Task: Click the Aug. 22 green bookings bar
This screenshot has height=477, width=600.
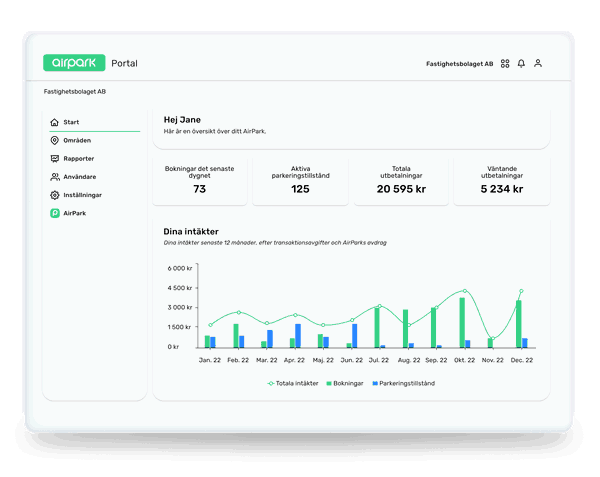Action: pos(405,329)
